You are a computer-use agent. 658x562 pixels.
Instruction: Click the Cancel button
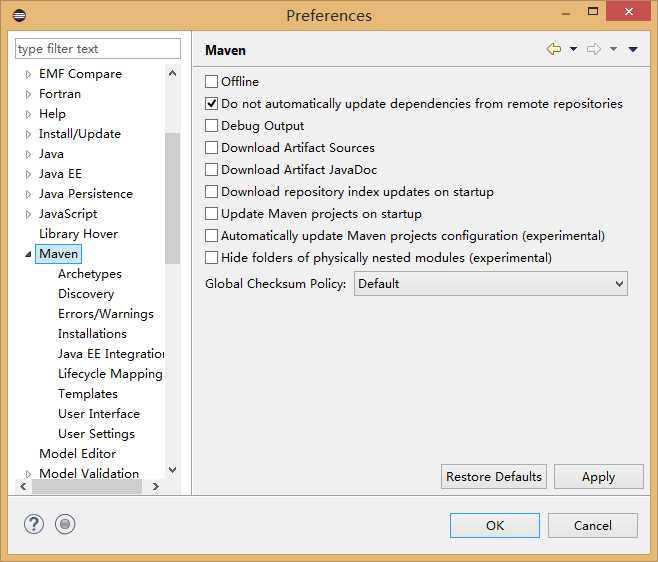point(593,525)
